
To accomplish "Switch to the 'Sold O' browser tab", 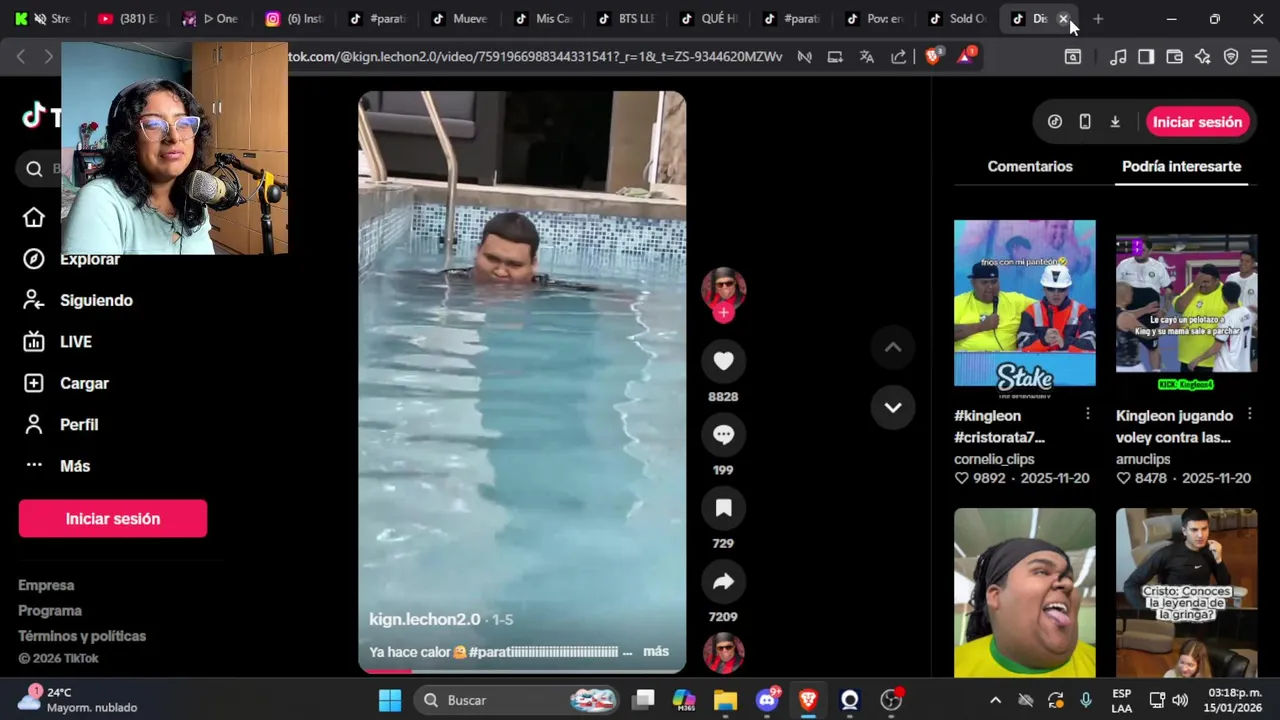I will pos(957,19).
